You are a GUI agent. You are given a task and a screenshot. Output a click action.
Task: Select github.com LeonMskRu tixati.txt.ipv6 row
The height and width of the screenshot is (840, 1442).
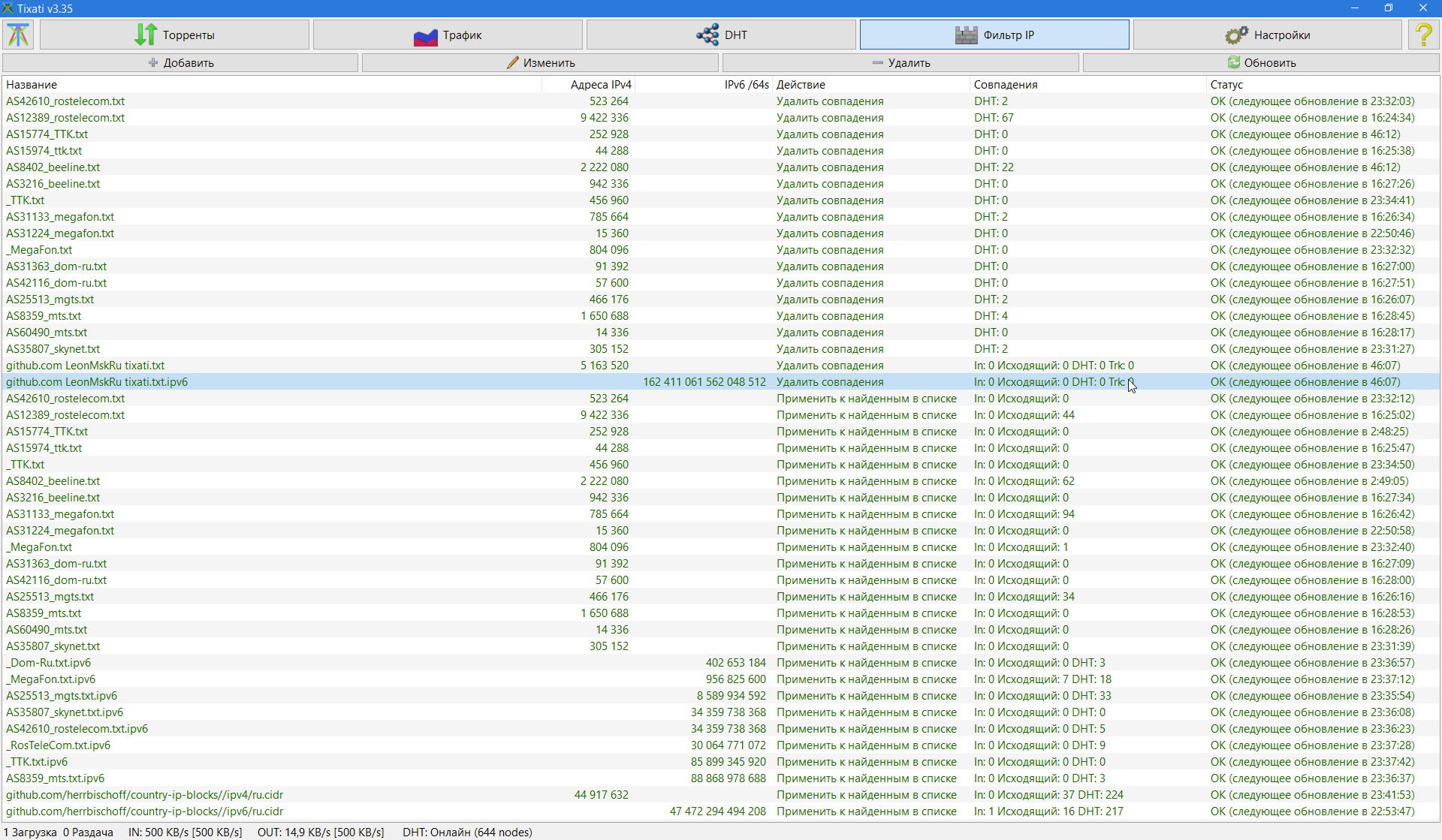[721, 382]
